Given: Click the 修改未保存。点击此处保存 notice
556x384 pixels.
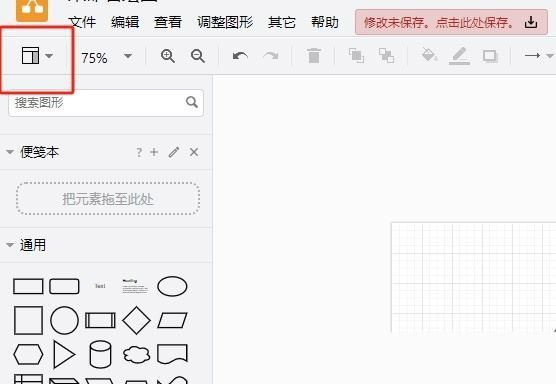Looking at the screenshot, I should [451, 22].
